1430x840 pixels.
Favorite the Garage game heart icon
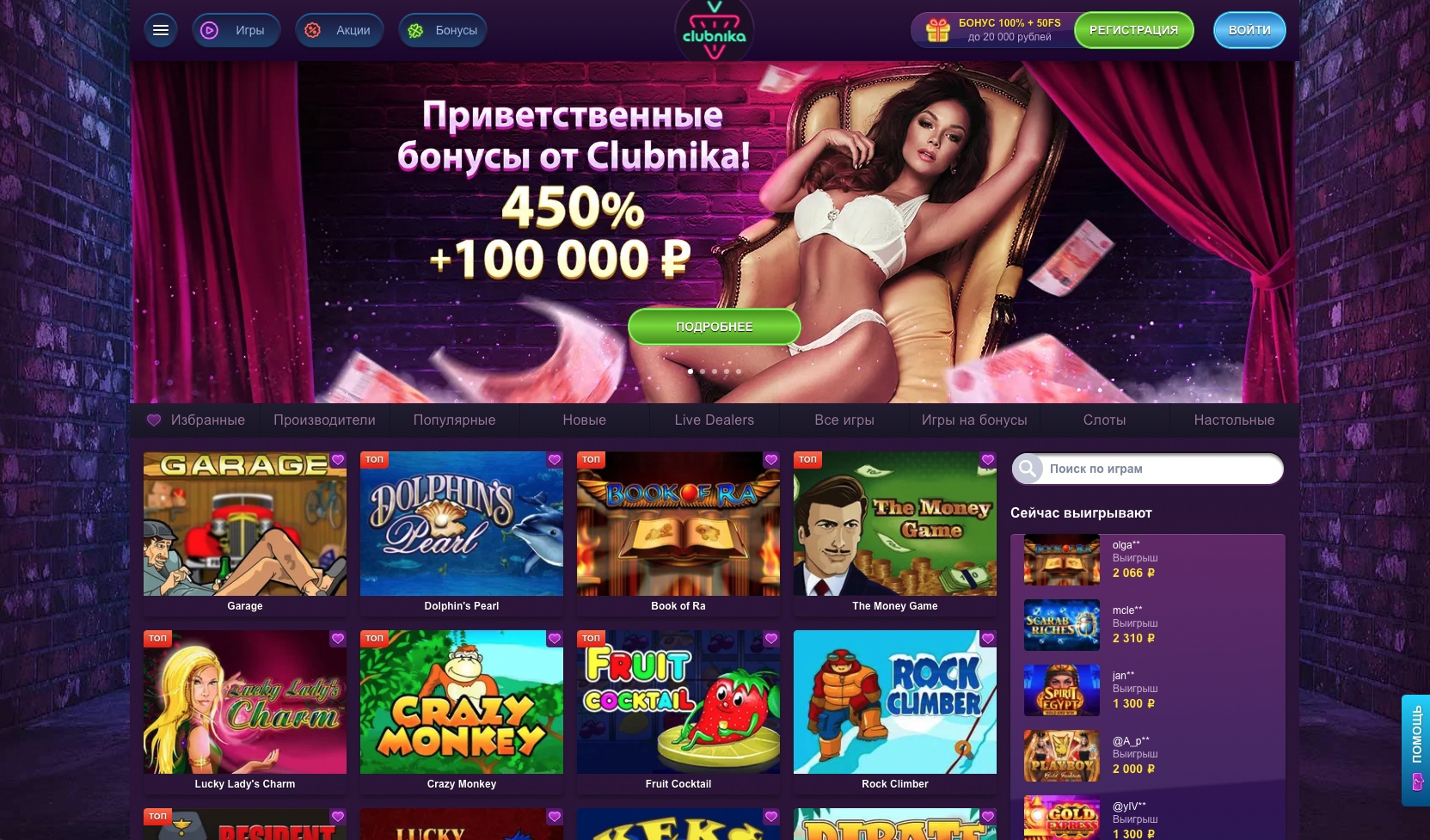(338, 460)
